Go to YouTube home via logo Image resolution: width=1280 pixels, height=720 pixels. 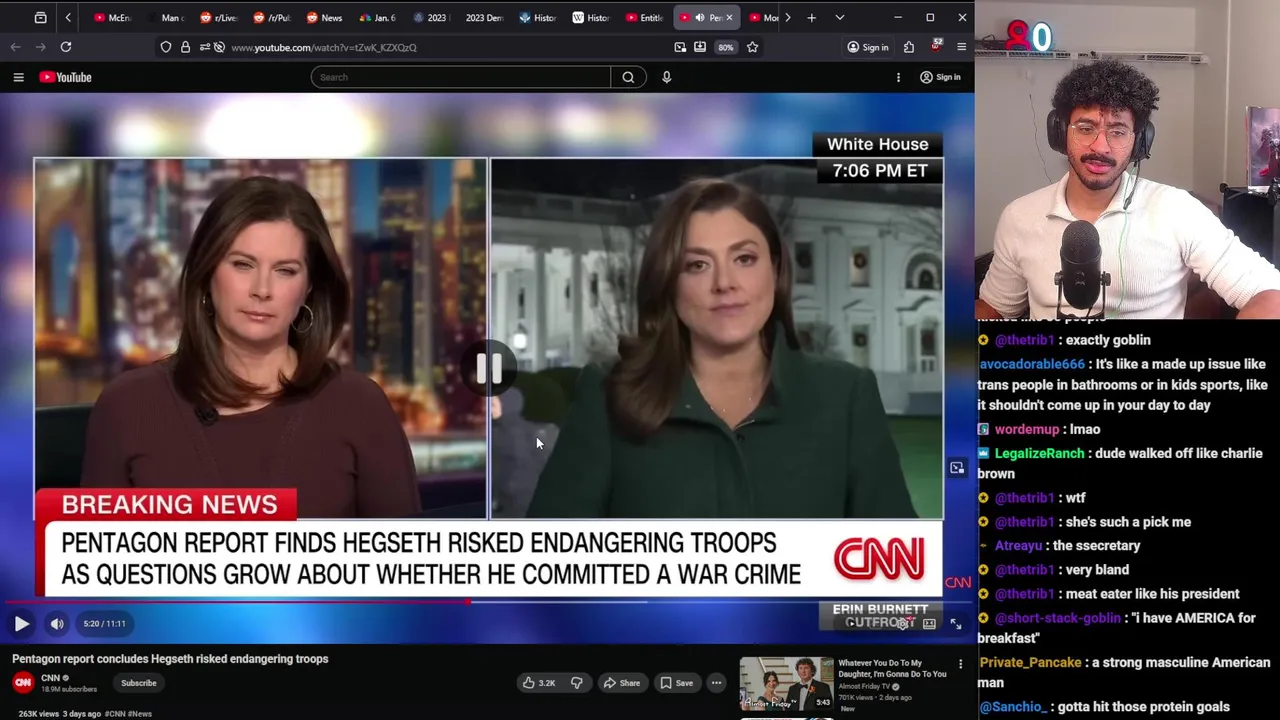(x=65, y=77)
